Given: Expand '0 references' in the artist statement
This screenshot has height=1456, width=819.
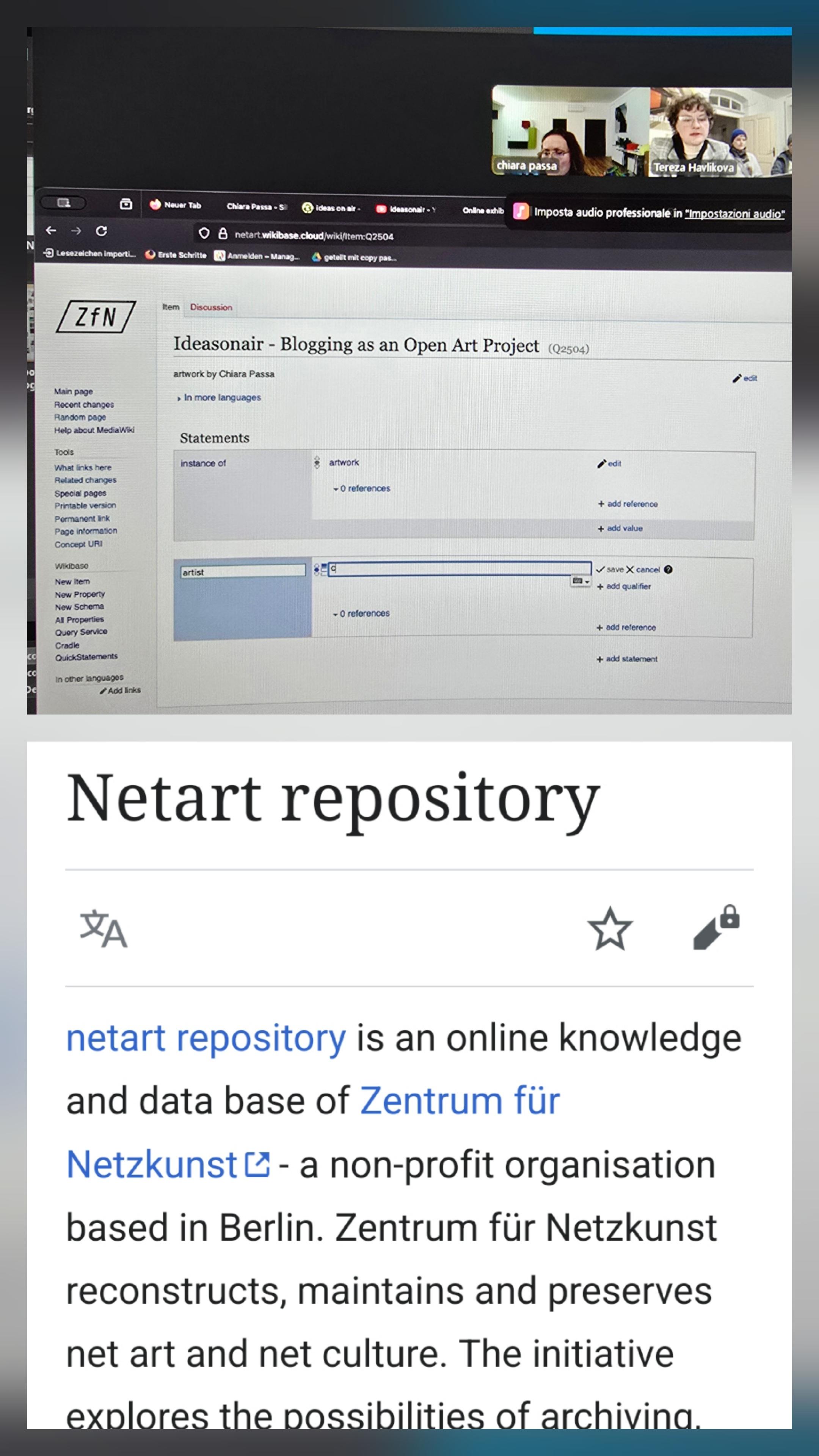Looking at the screenshot, I should pyautogui.click(x=361, y=613).
